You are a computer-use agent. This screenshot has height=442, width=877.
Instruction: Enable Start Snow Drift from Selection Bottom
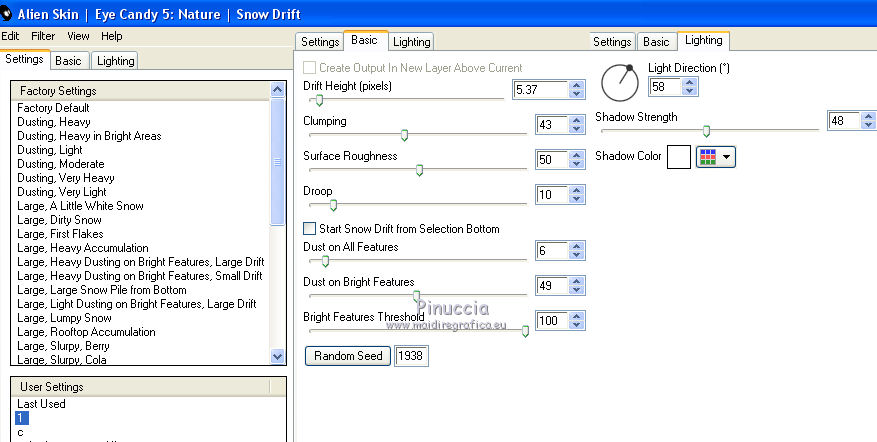click(309, 228)
